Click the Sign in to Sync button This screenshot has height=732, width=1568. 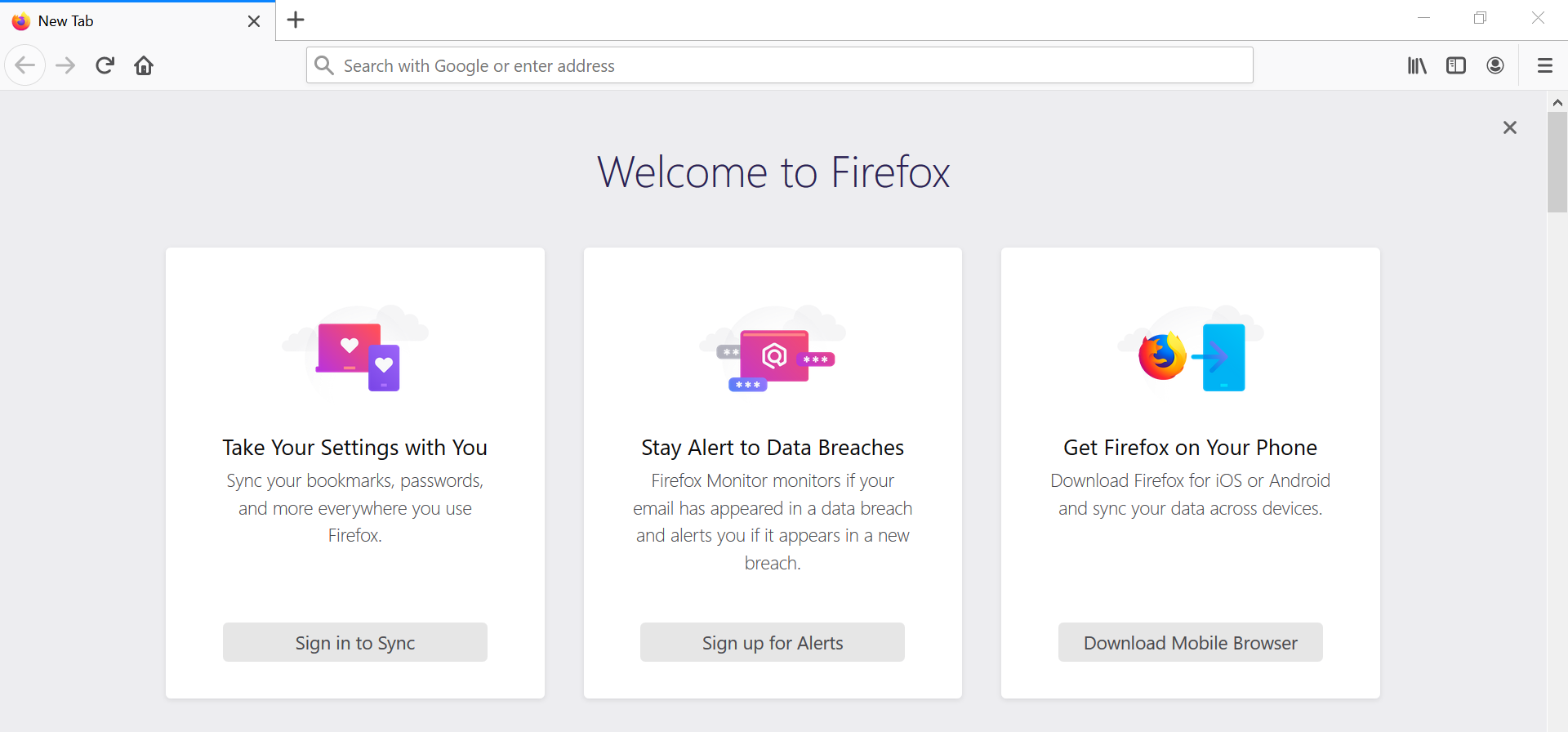[x=355, y=643]
